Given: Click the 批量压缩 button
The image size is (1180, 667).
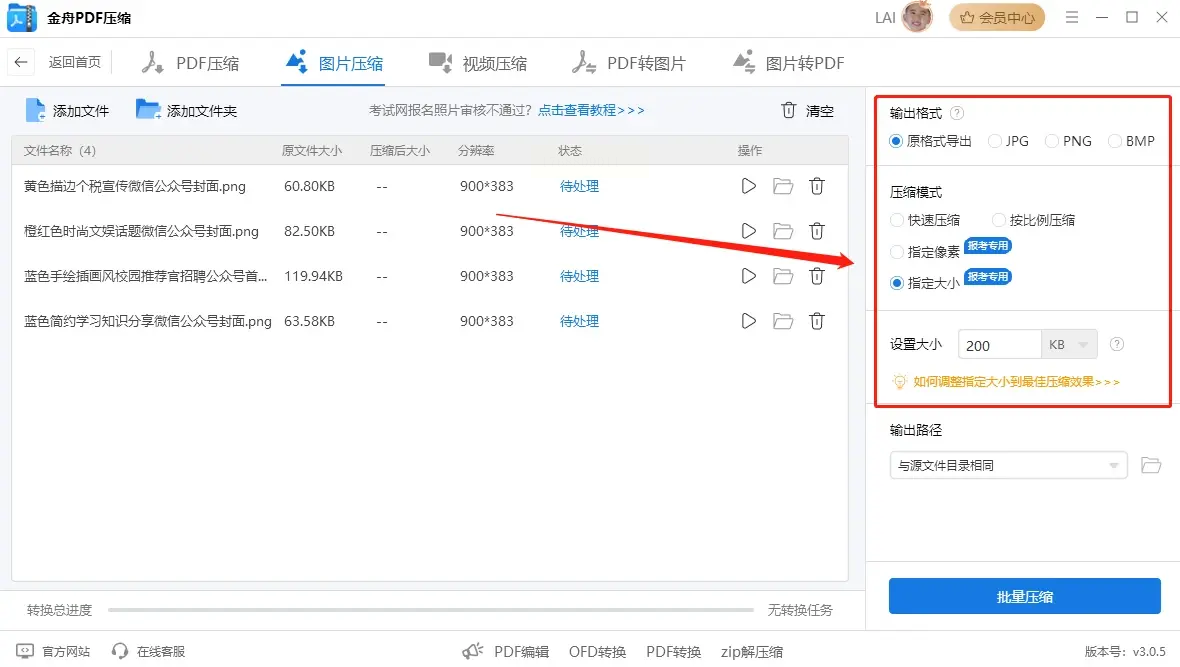Looking at the screenshot, I should (1024, 596).
